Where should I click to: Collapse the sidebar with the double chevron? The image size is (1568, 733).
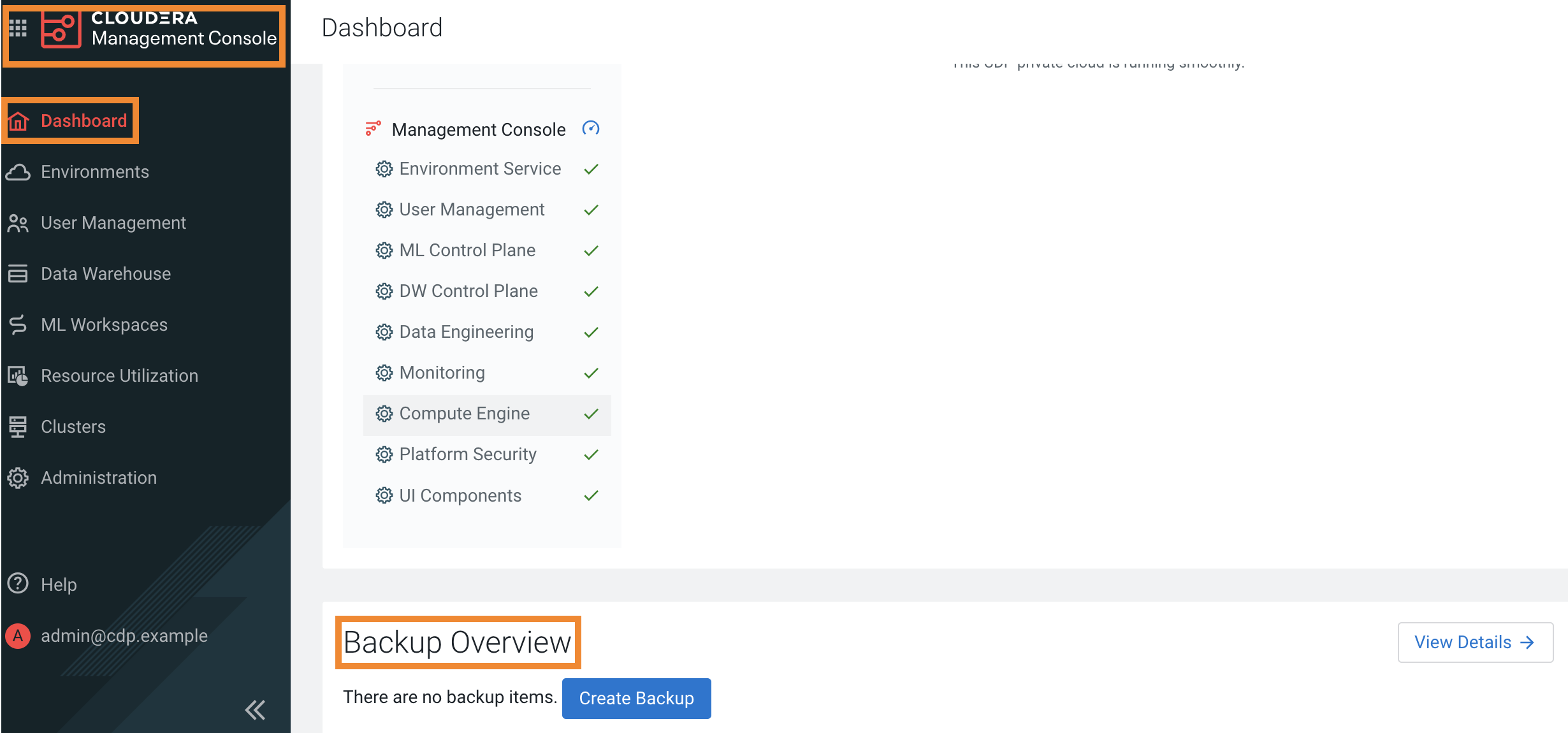(254, 709)
